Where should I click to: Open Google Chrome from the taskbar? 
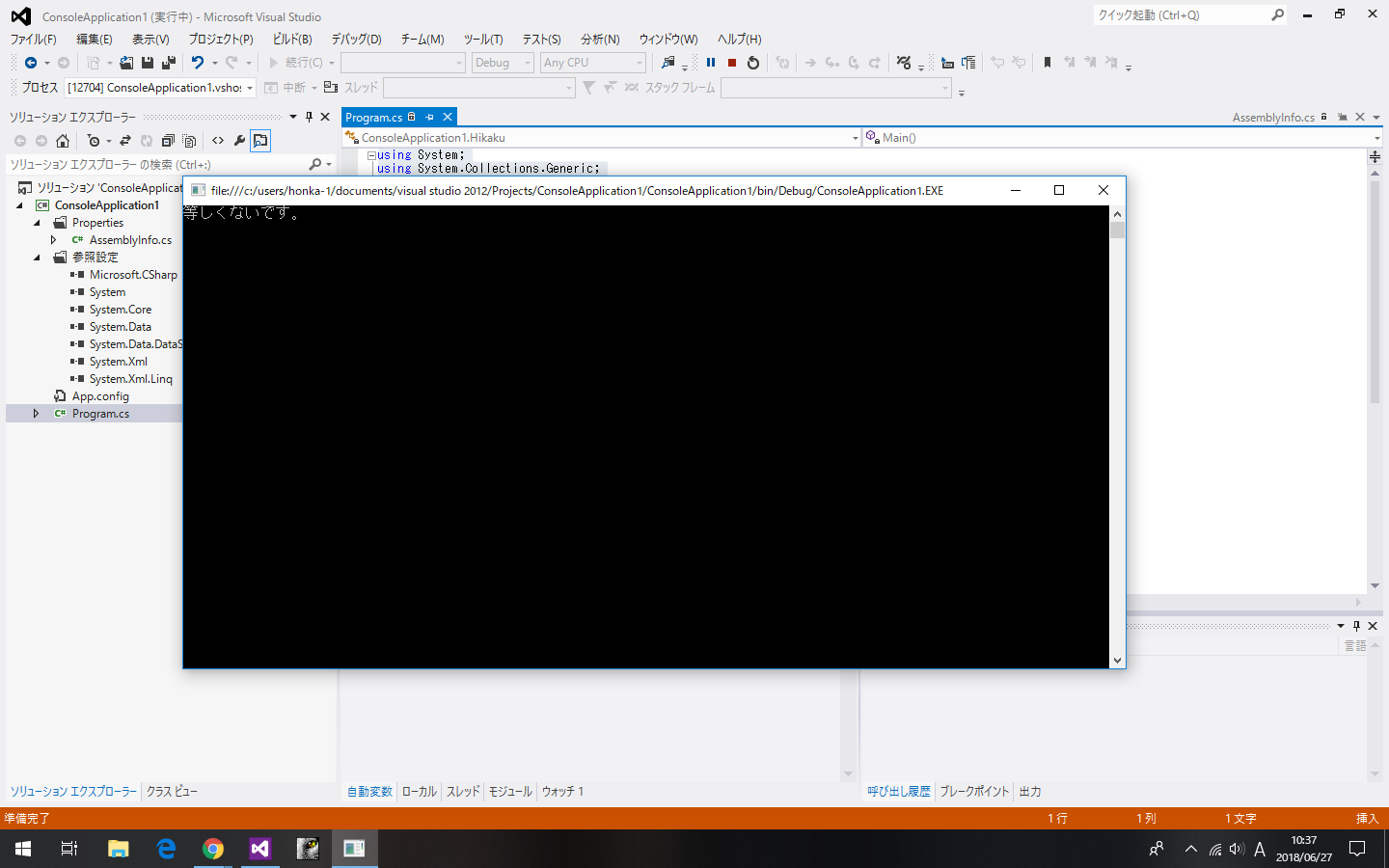(213, 849)
